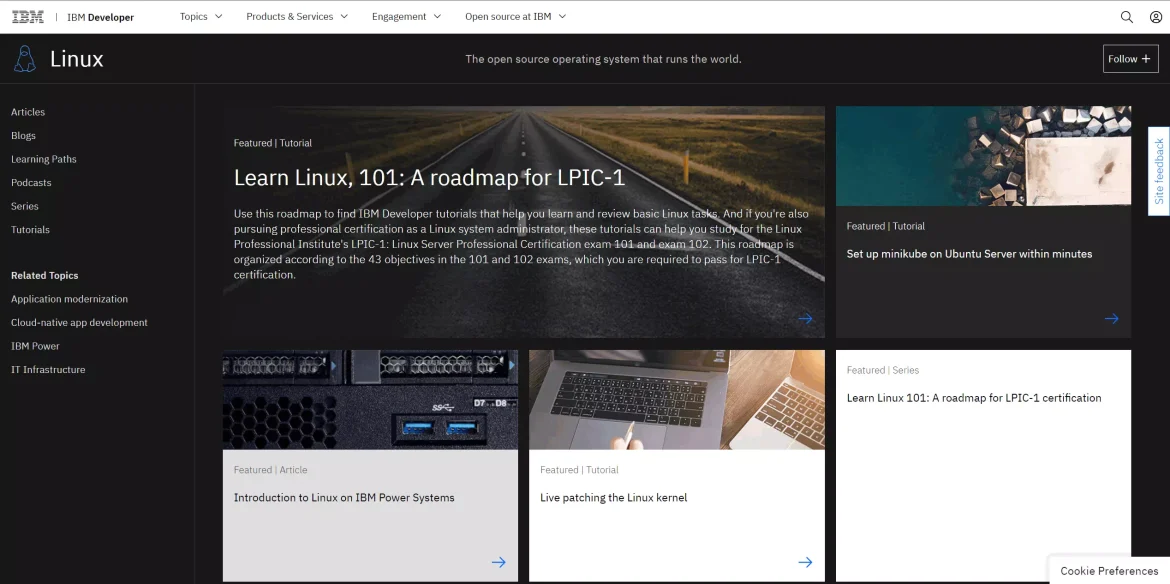This screenshot has height=584, width=1170.
Task: Expand the Engagement menu
Action: click(407, 16)
